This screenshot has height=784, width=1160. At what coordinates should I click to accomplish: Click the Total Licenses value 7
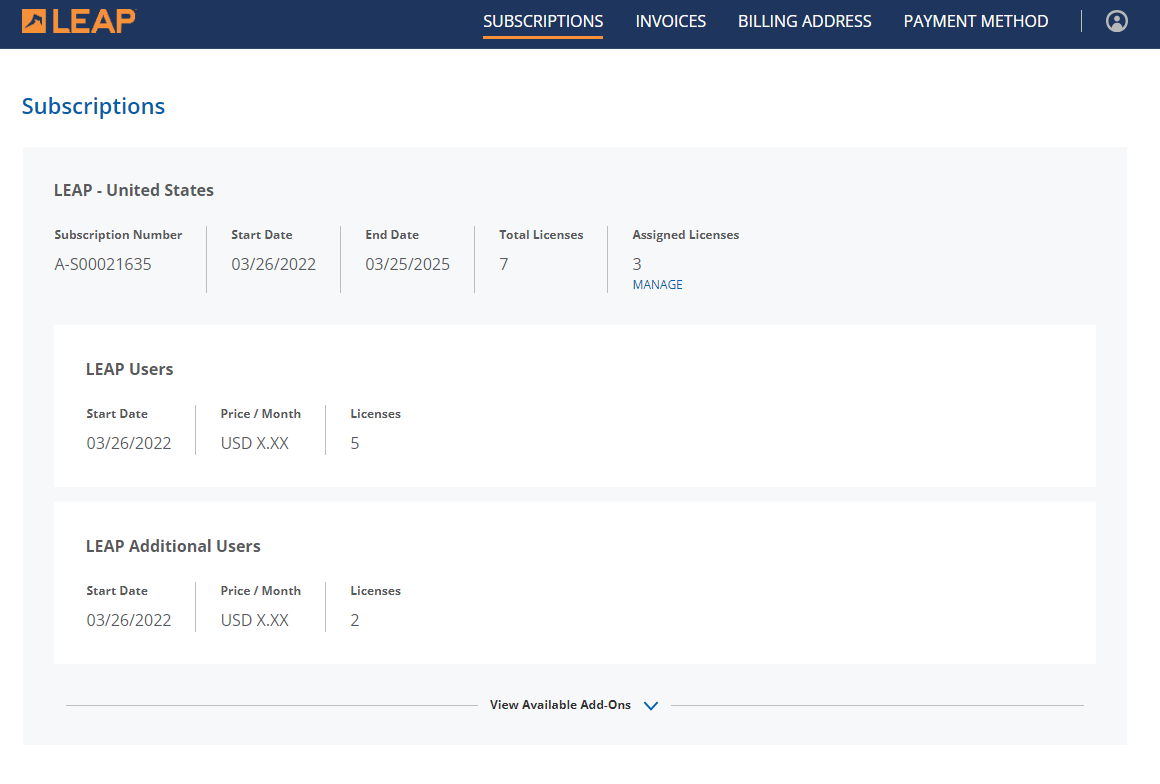(504, 264)
